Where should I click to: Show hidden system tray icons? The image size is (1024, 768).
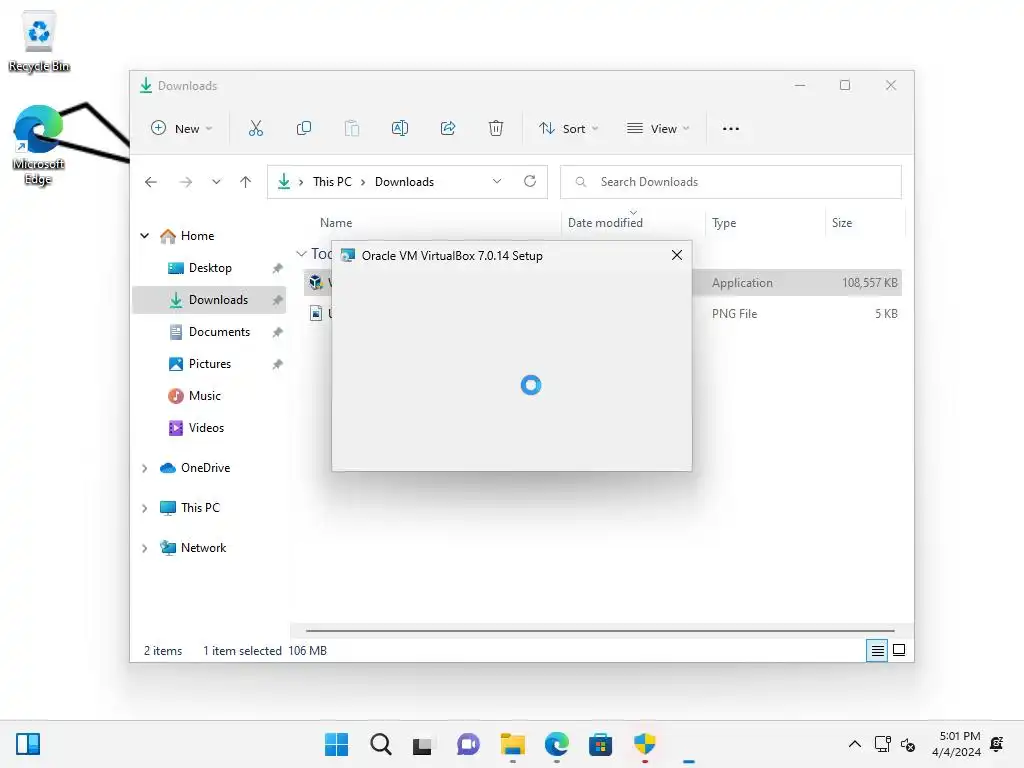click(854, 744)
